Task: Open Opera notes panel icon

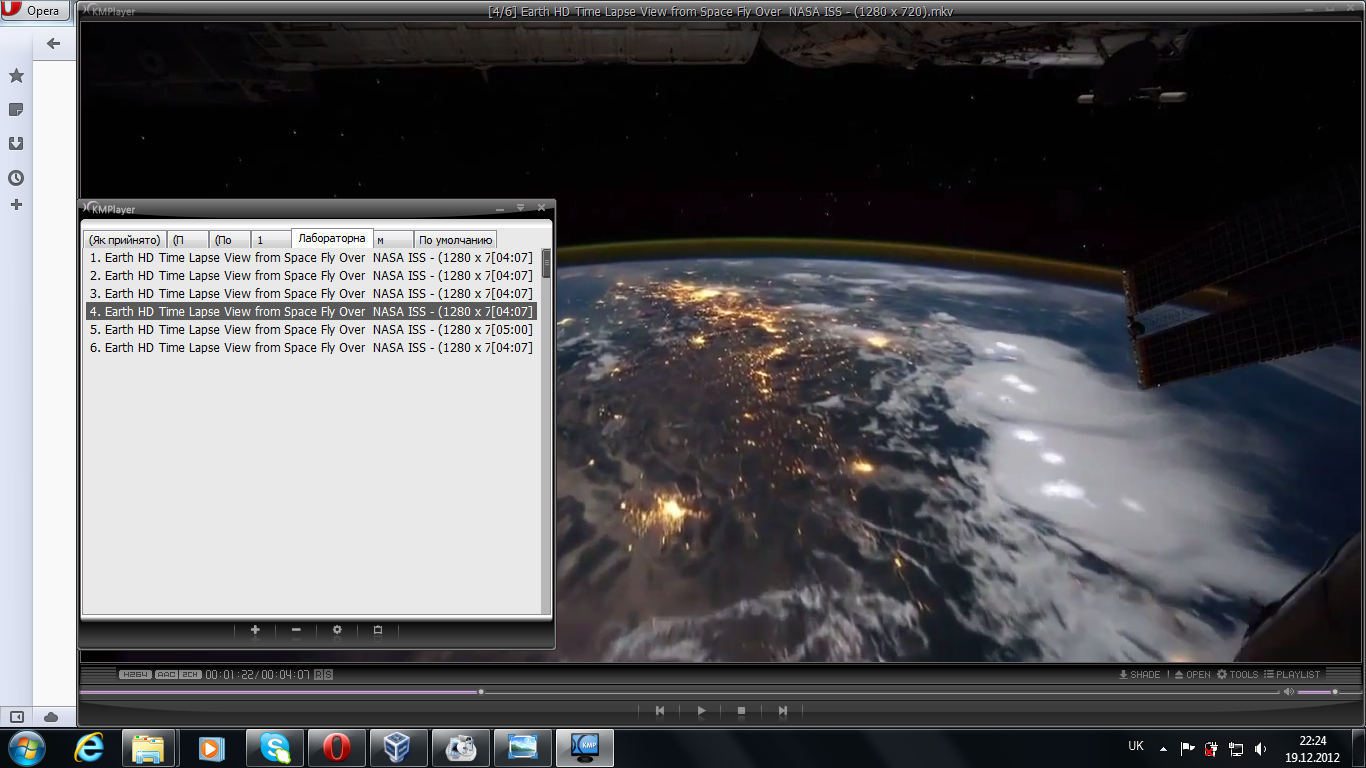Action: click(x=16, y=110)
